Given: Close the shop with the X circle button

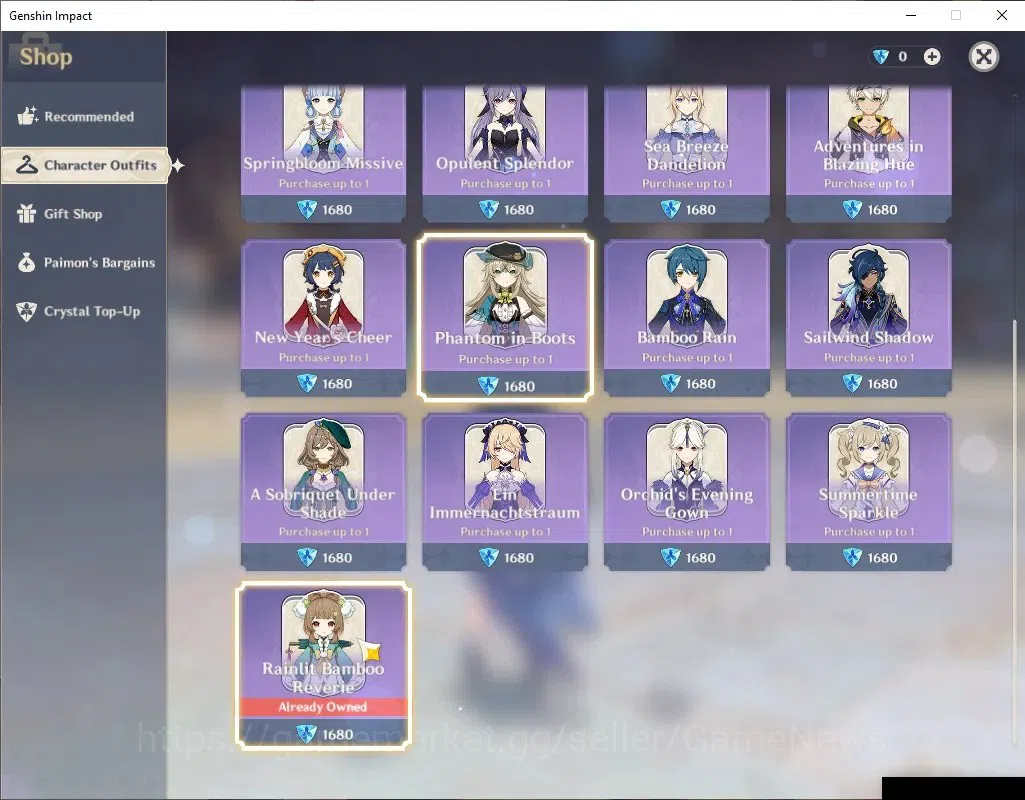Looking at the screenshot, I should [983, 57].
